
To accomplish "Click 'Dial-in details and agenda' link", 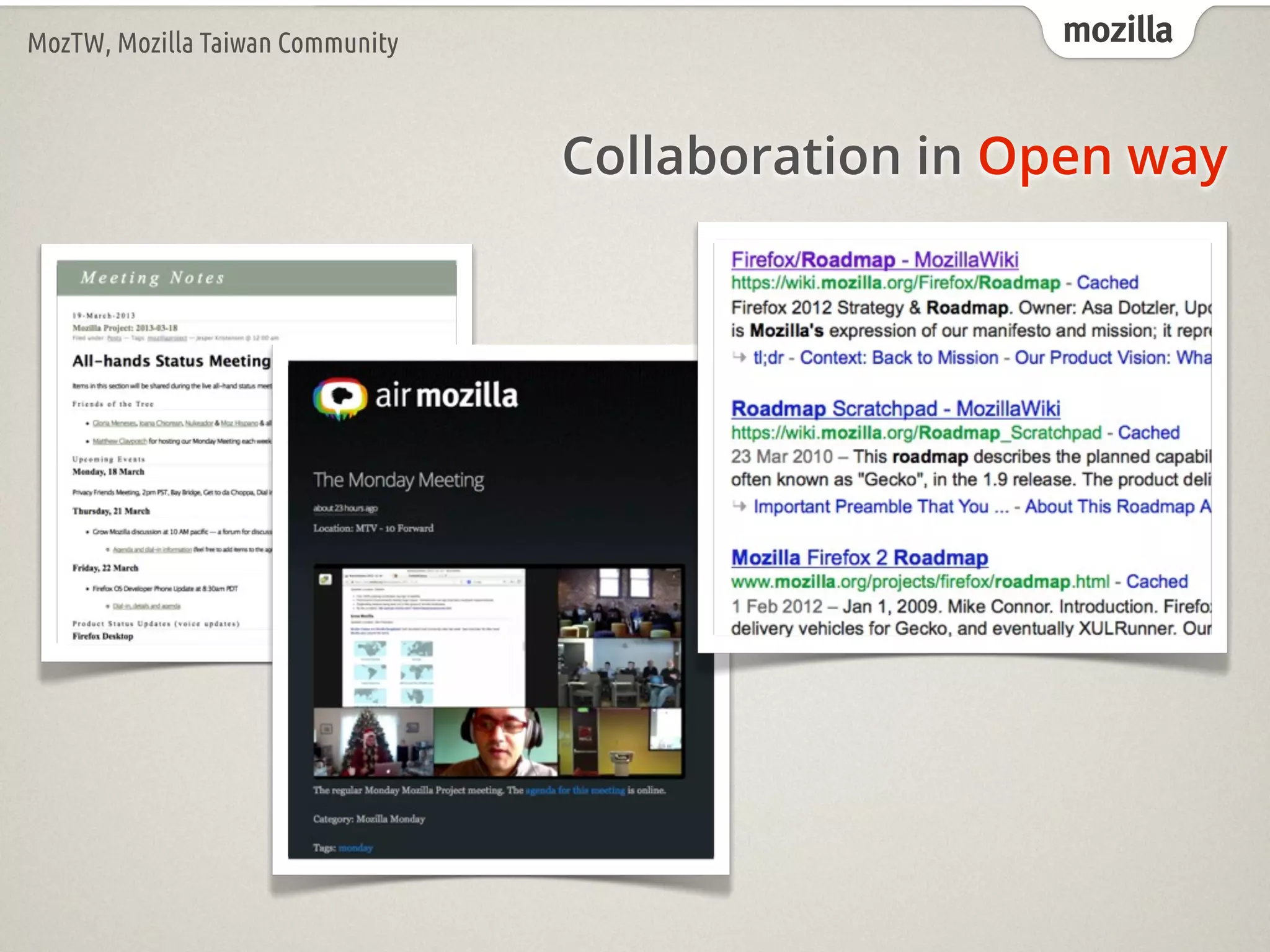I will coord(146,606).
